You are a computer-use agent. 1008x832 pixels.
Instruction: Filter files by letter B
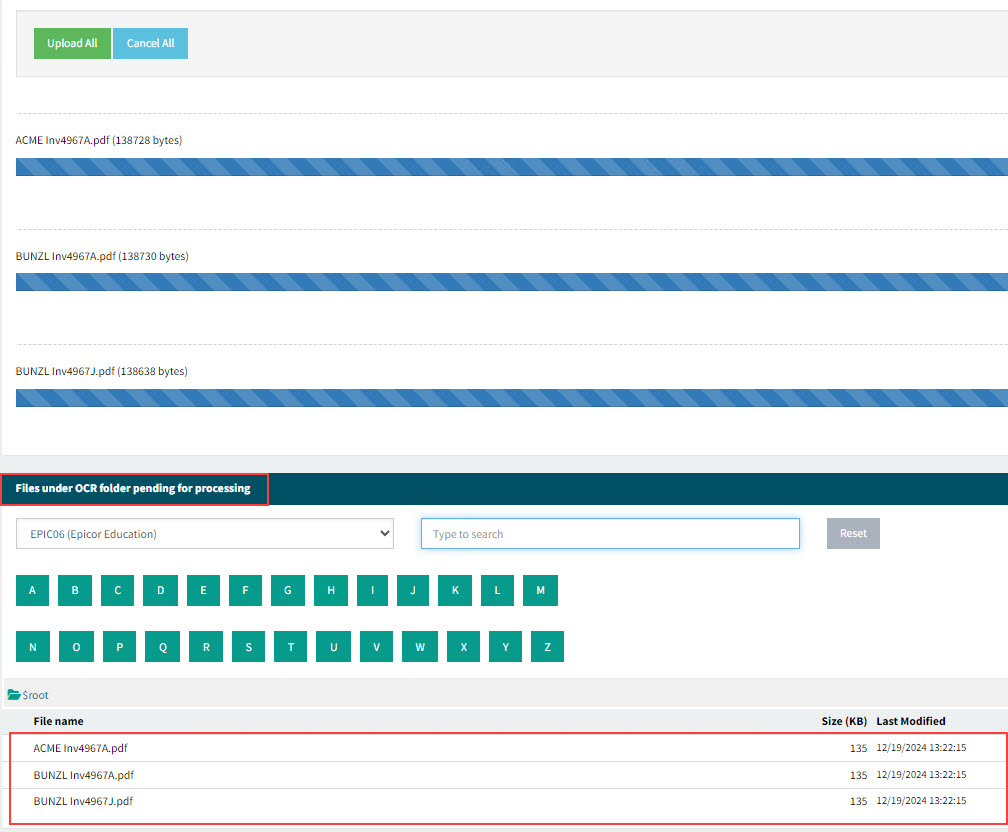tap(75, 591)
